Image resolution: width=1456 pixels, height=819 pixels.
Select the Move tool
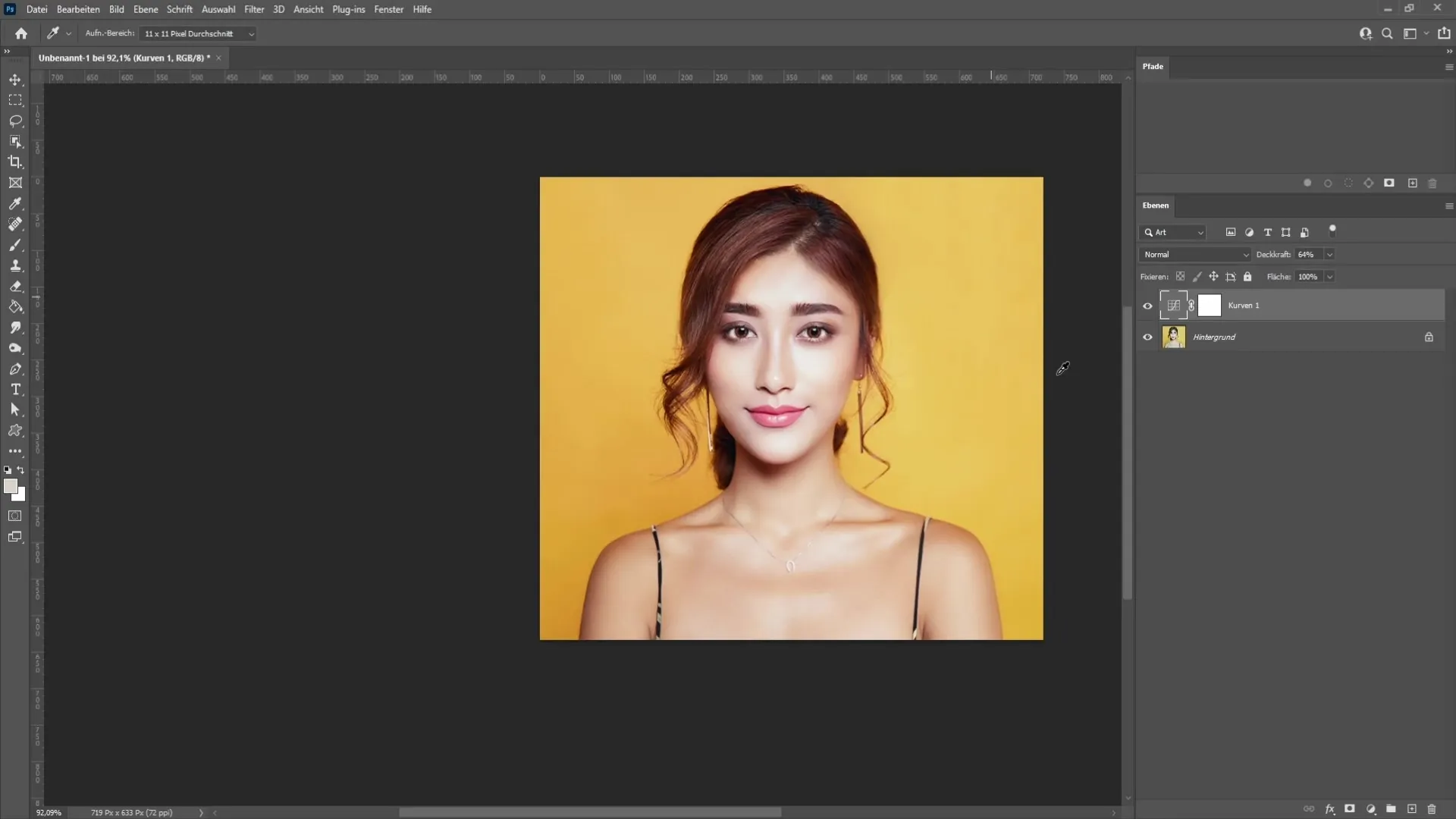pos(15,80)
